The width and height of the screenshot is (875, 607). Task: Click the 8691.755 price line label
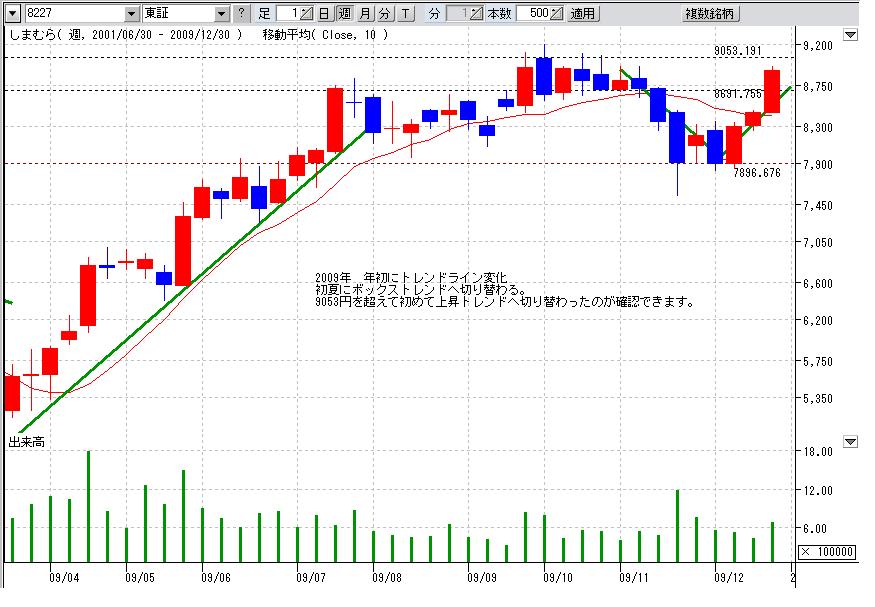(738, 94)
